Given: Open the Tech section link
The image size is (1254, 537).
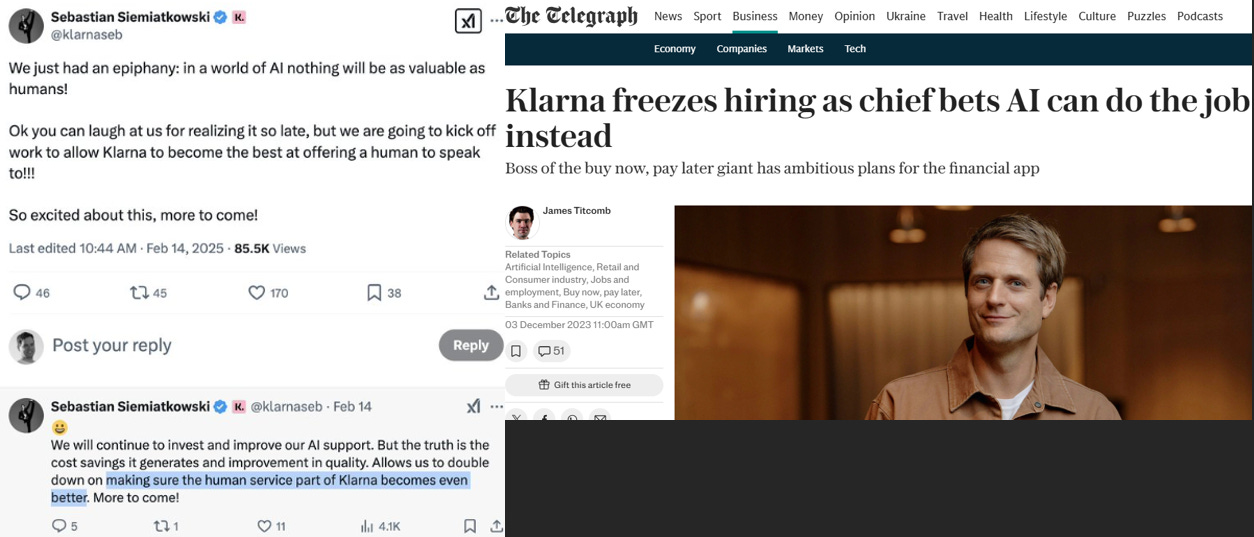Looking at the screenshot, I should (x=855, y=49).
